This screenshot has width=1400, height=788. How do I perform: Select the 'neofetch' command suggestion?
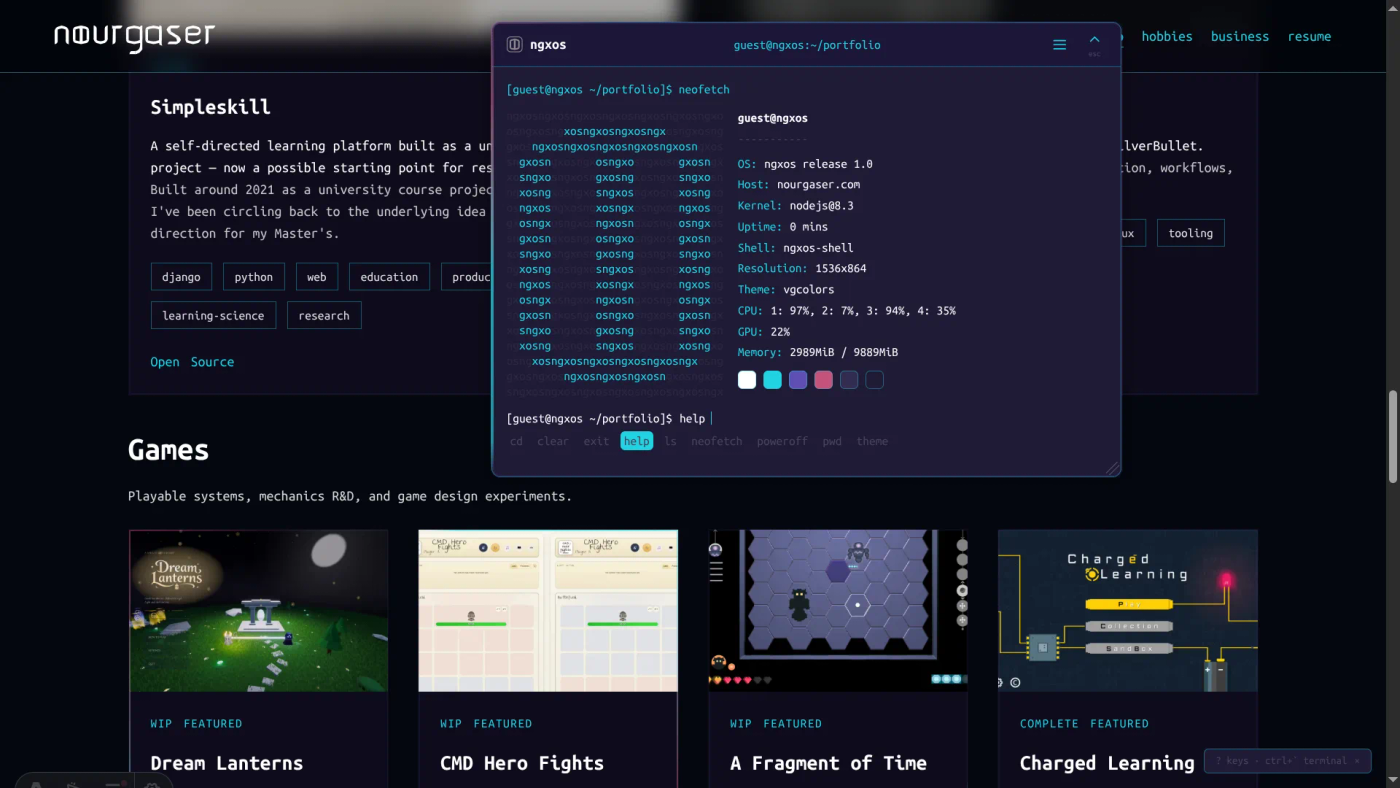tap(717, 441)
